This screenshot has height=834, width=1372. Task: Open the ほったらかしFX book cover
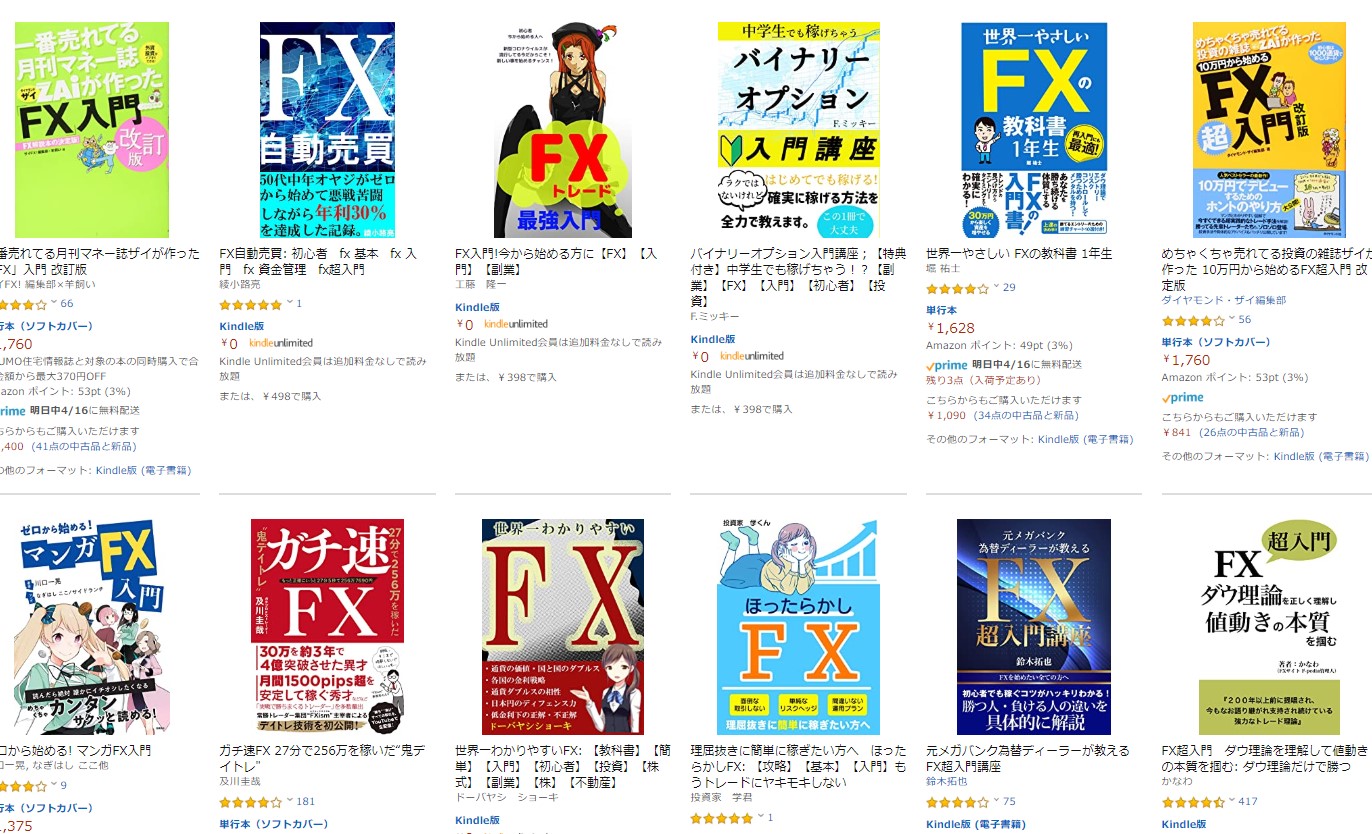[x=798, y=627]
